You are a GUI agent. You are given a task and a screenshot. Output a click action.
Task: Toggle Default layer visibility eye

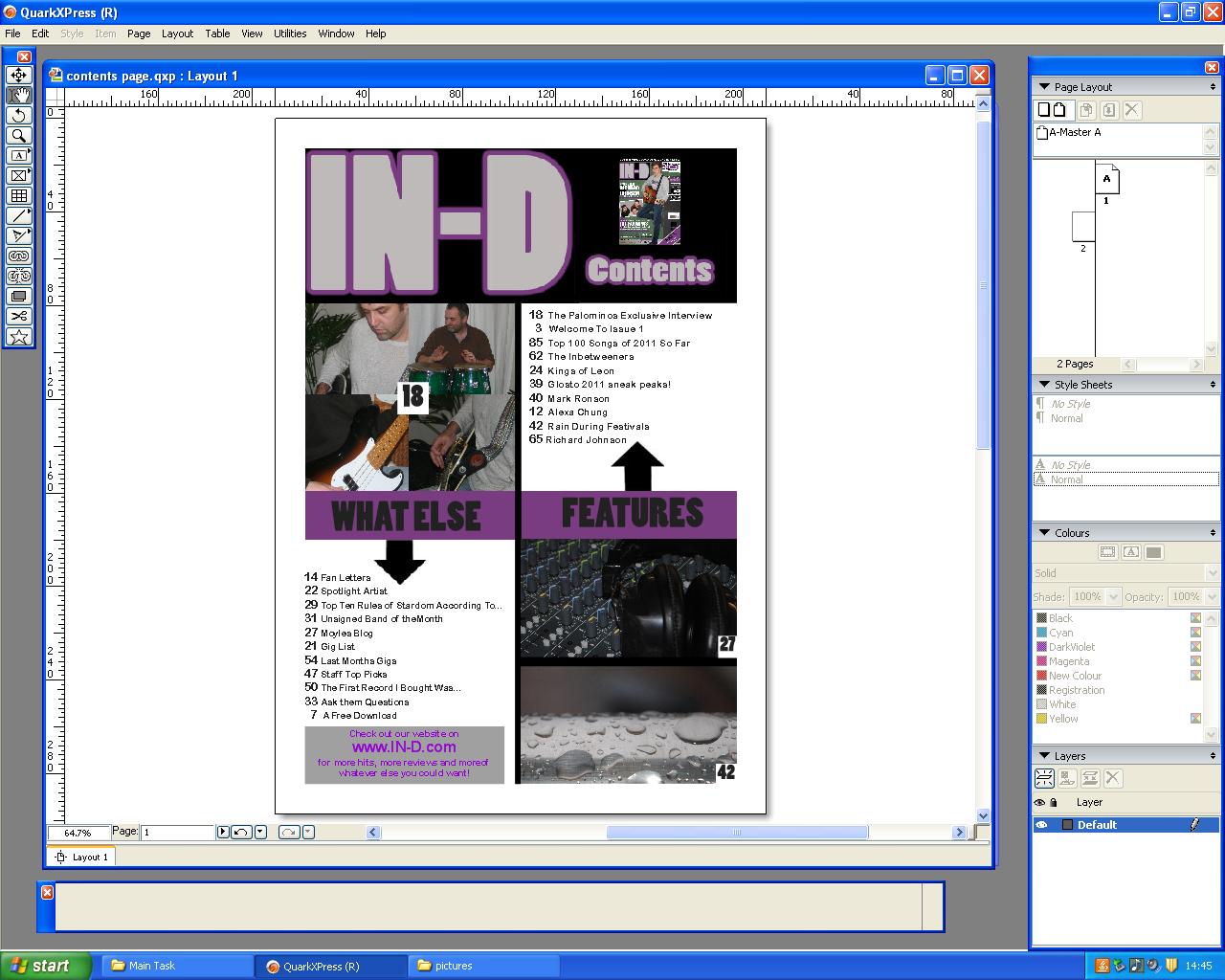click(x=1041, y=825)
